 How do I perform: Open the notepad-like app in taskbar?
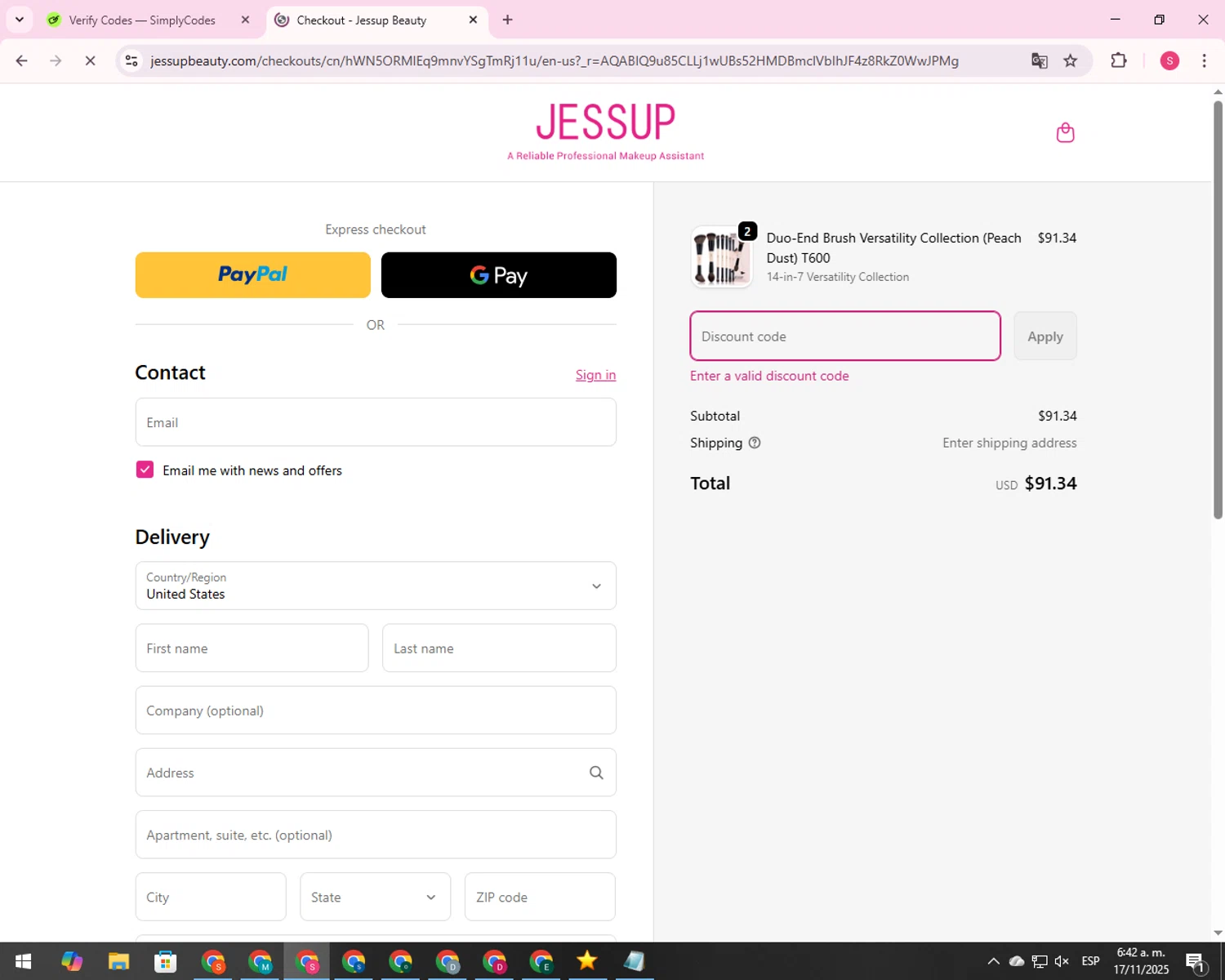635,961
